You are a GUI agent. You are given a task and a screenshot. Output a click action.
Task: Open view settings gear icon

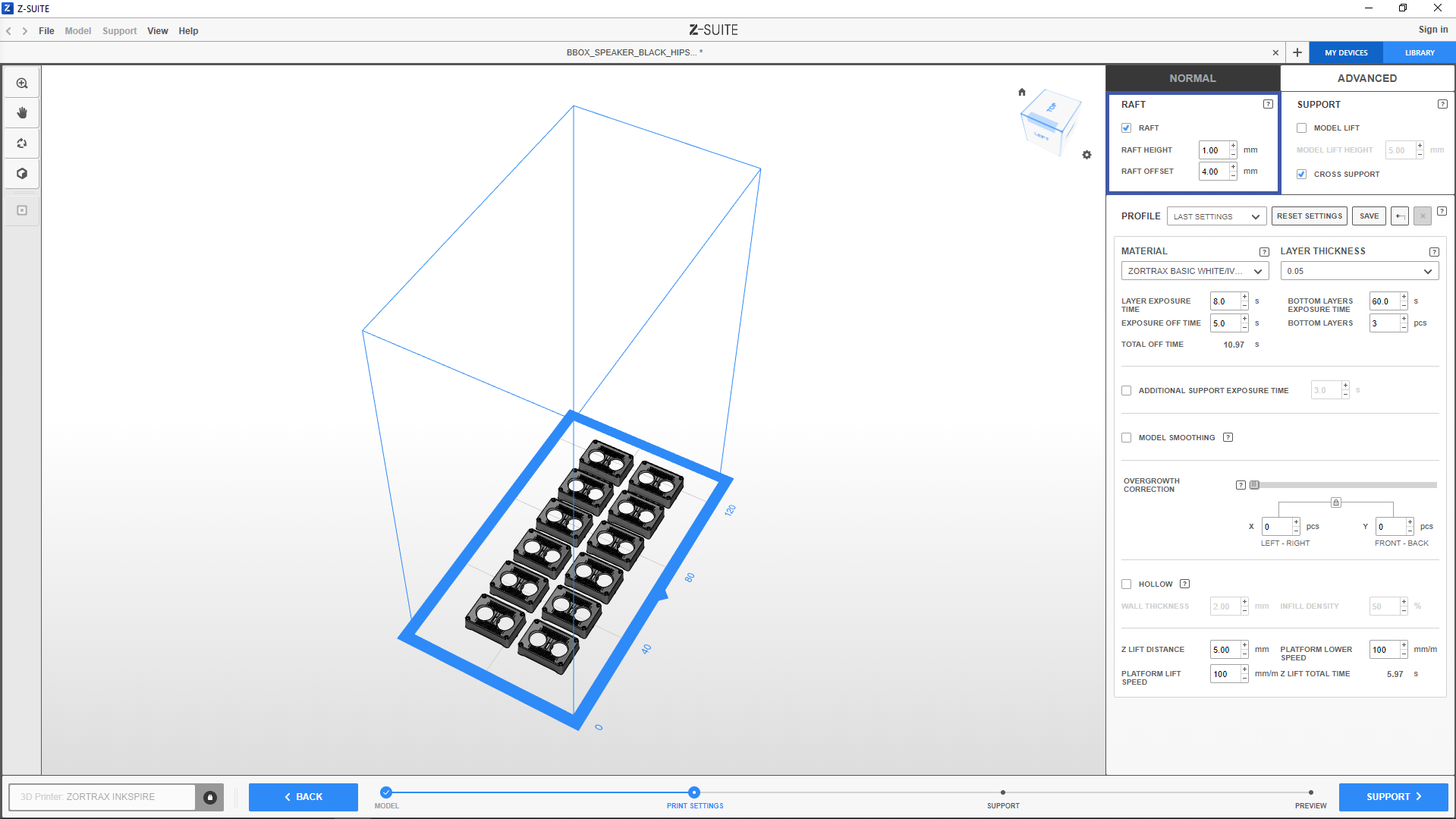1086,155
